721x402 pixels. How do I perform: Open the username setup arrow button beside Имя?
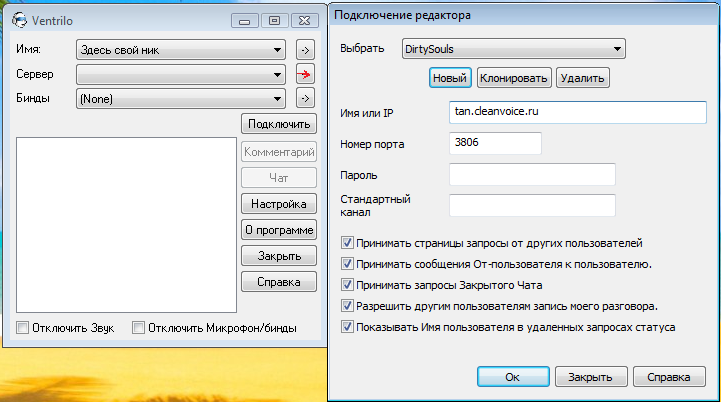click(x=305, y=50)
